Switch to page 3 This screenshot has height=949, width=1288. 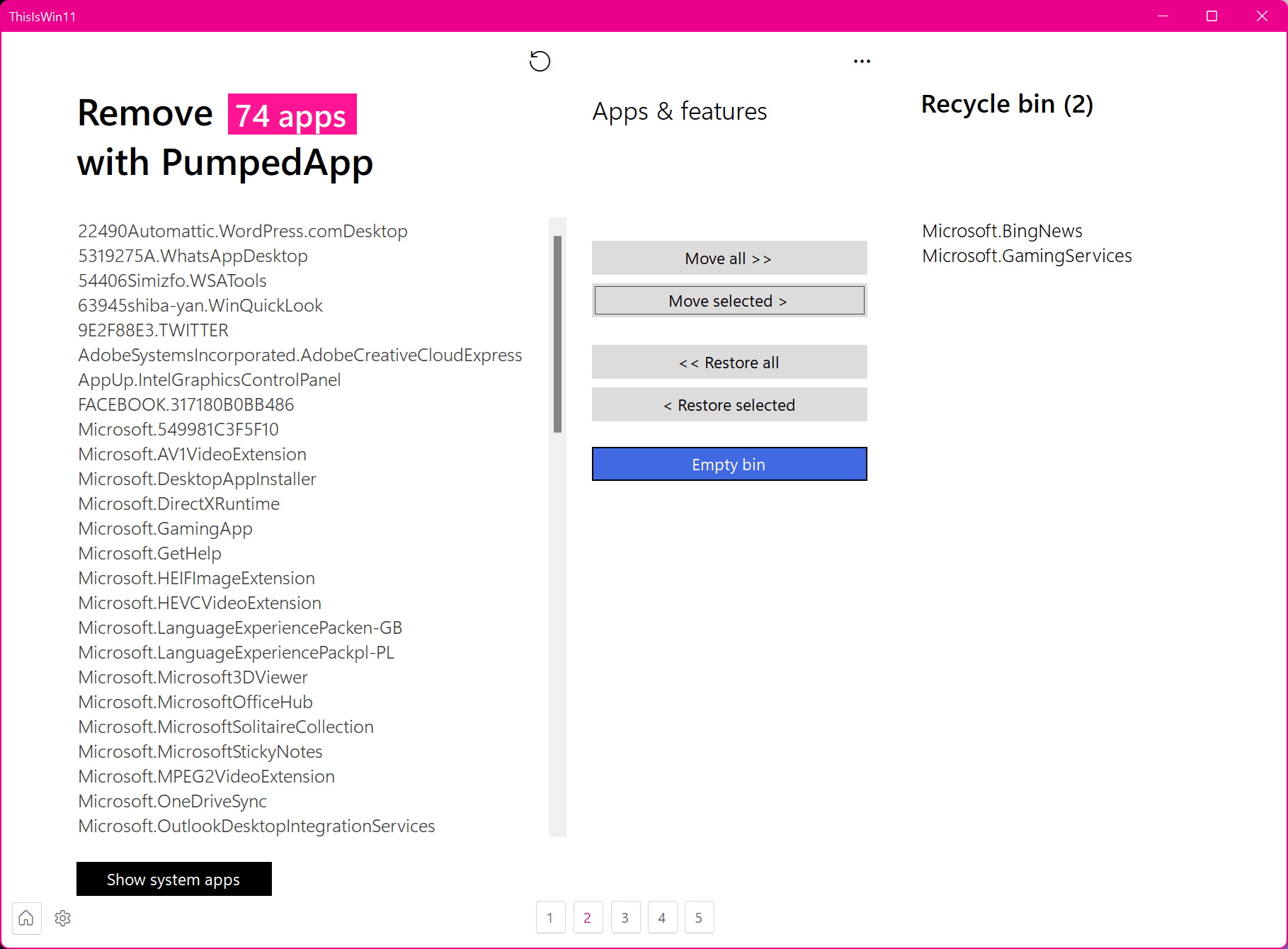625,918
